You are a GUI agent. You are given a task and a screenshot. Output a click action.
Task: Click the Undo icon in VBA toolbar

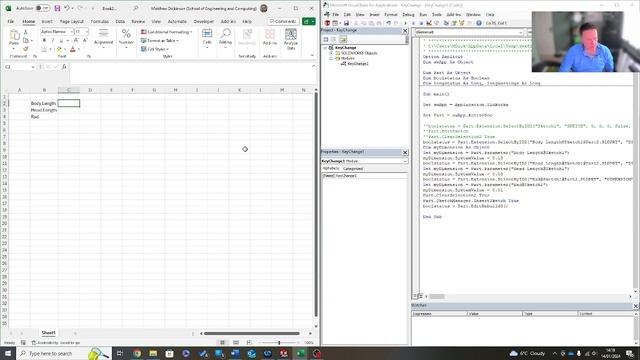pos(389,23)
